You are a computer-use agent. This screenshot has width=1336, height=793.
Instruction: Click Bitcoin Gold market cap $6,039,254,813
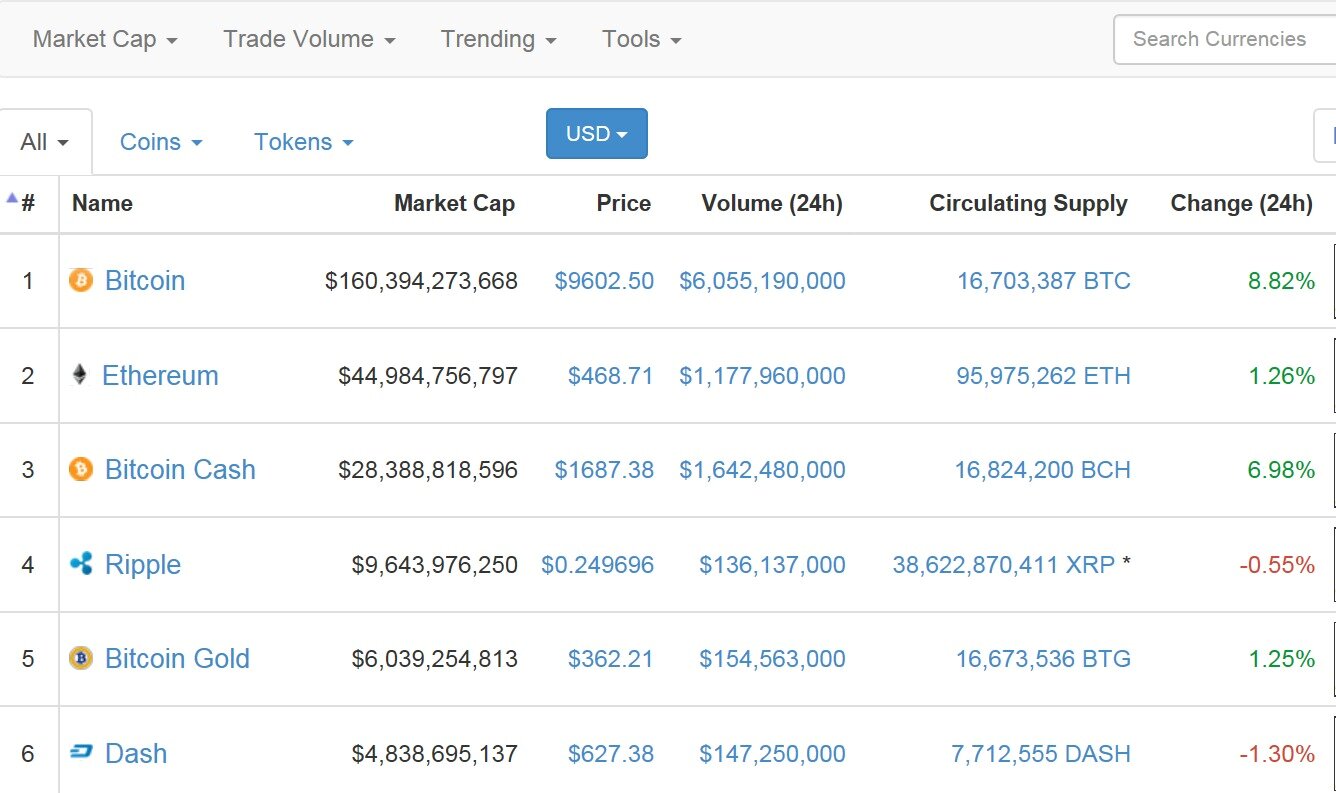435,659
